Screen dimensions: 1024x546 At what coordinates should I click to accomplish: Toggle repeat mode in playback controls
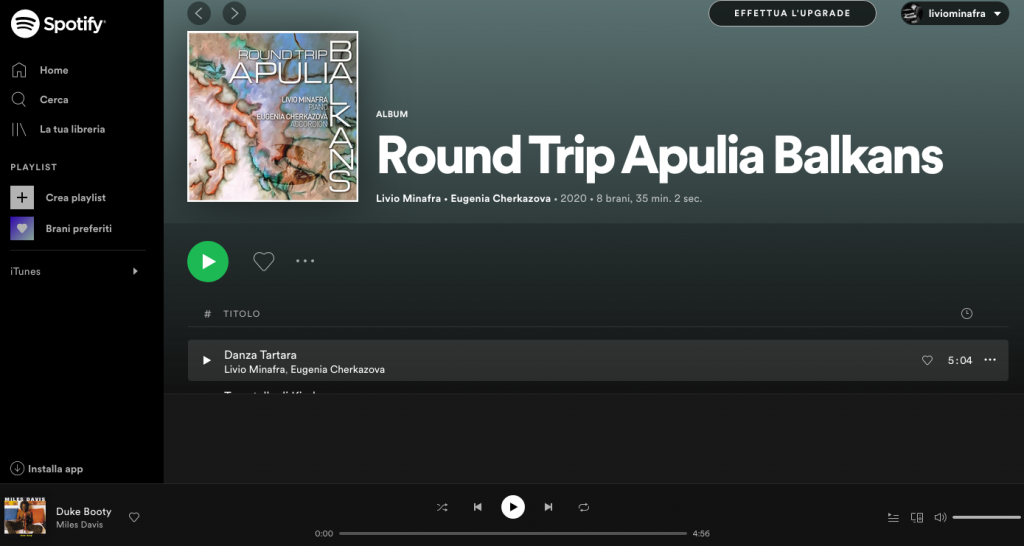pos(584,507)
